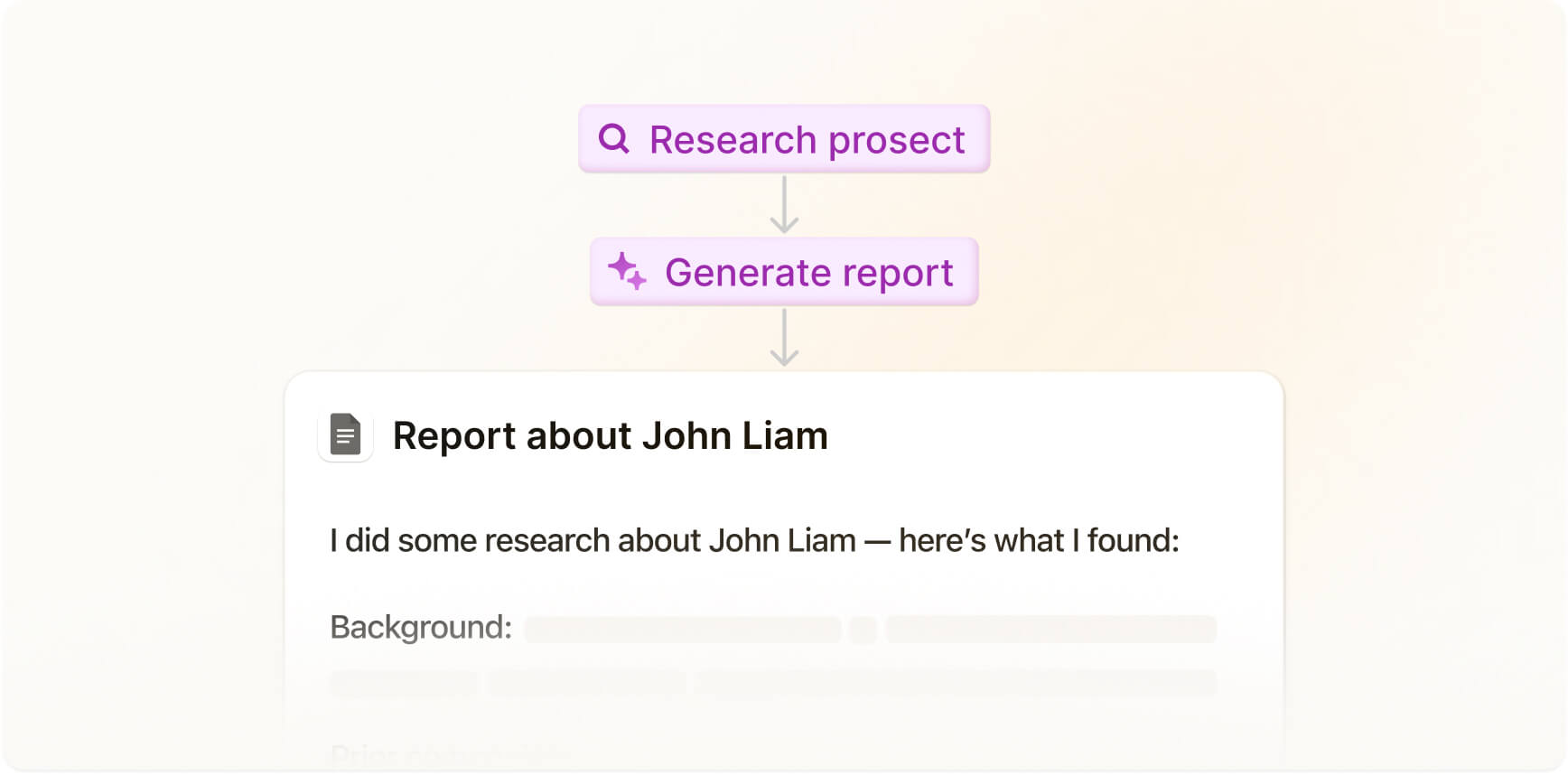Click the short left placeholder on second row
Viewport: 1568px width, 775px height.
coord(405,683)
